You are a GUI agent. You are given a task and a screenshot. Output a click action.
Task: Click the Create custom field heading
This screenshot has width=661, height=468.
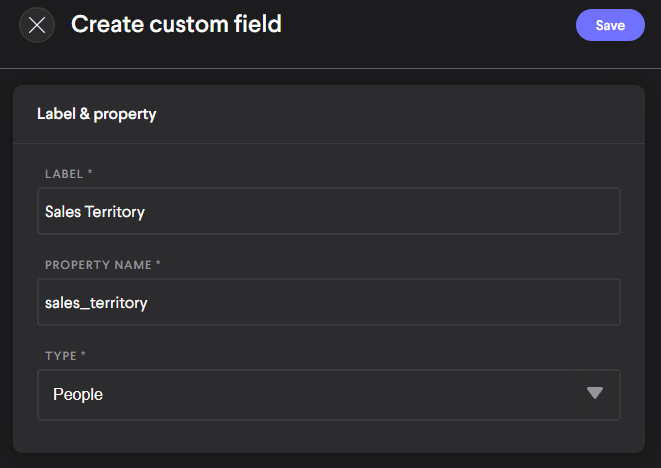[176, 24]
